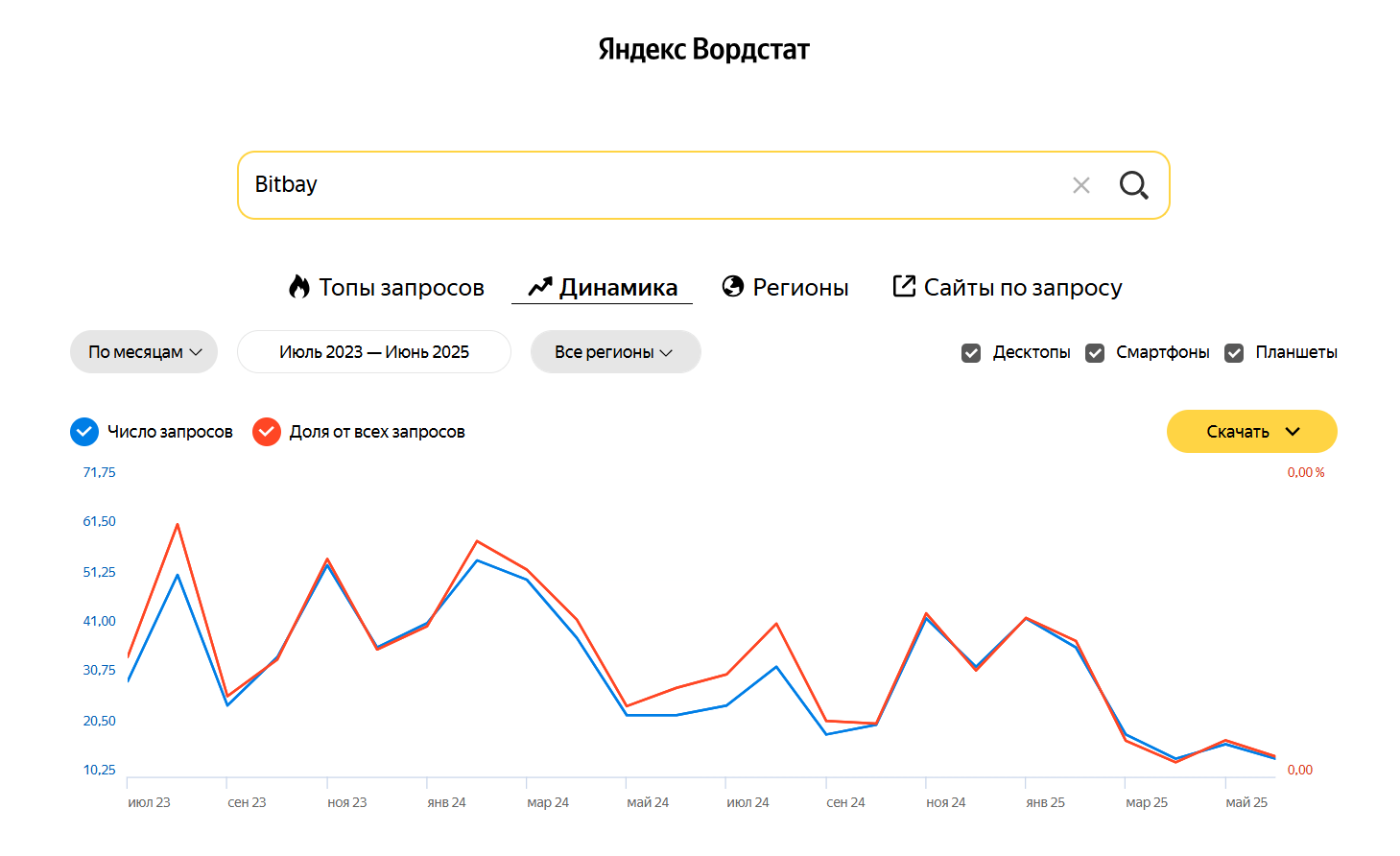Screen dimensions: 1400x856
Task: Open the Сайты по запросу link
Action: point(1022,287)
